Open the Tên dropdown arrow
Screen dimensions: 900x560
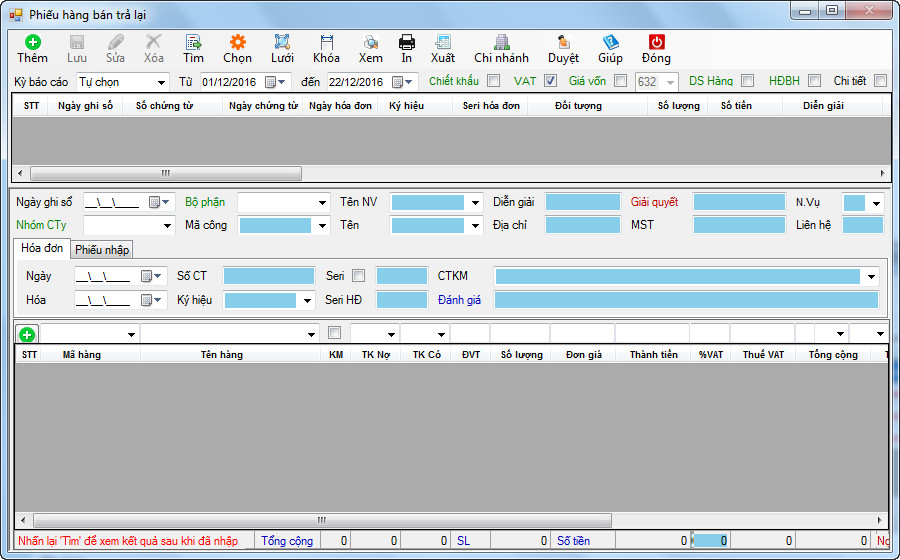click(x=475, y=225)
